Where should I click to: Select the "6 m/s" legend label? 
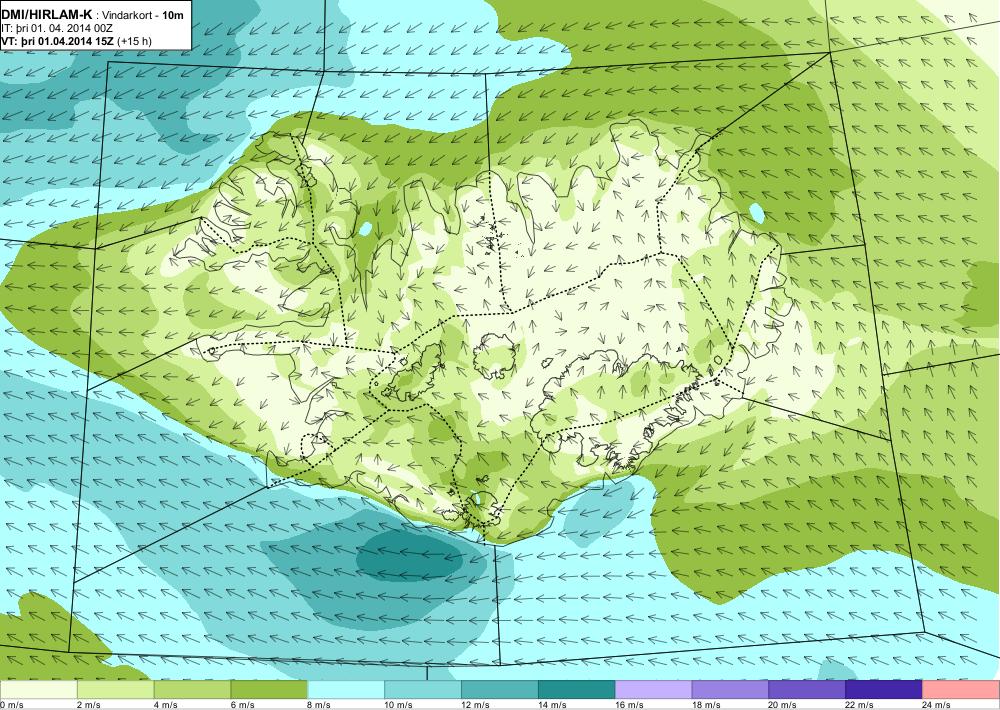[x=242, y=705]
